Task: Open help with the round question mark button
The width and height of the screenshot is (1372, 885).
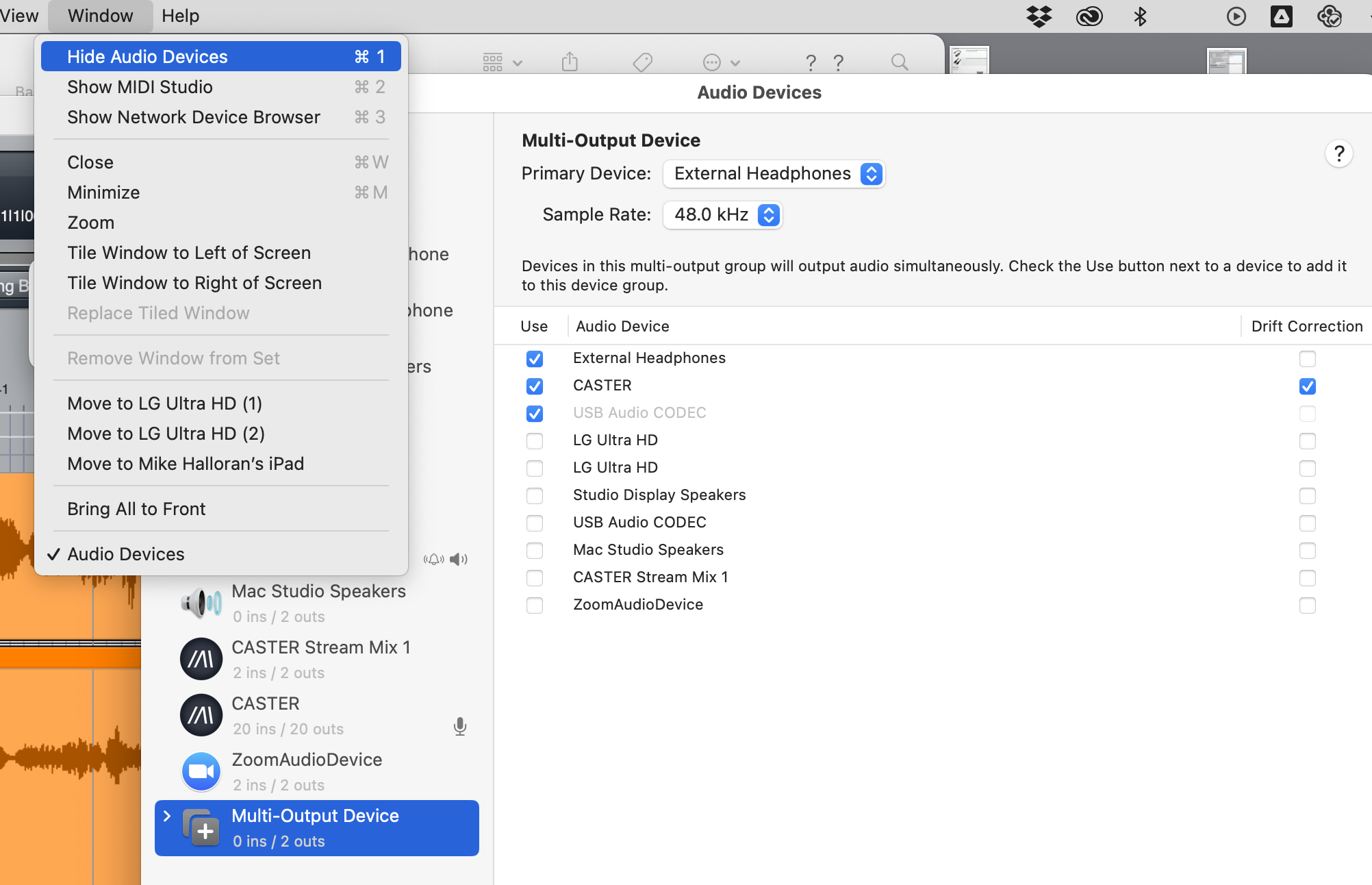Action: (x=1338, y=153)
